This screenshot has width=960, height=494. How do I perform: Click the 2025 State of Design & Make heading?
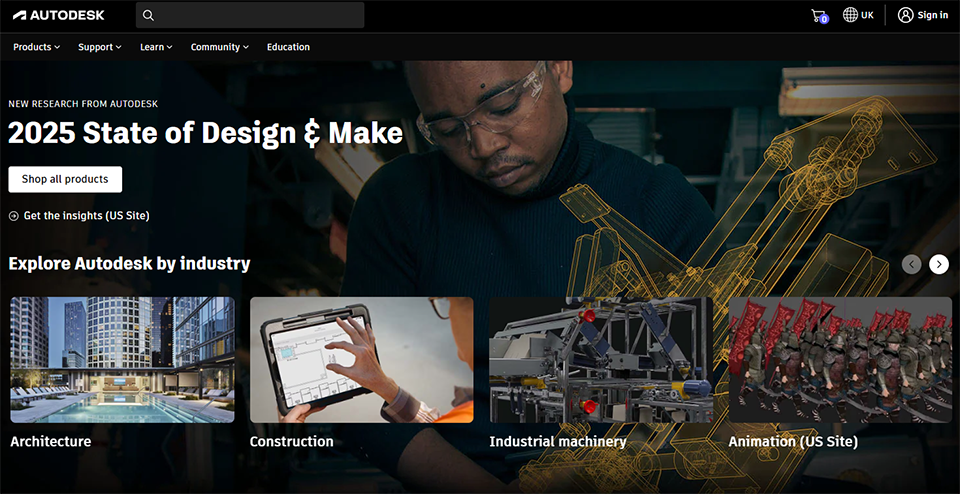[206, 133]
